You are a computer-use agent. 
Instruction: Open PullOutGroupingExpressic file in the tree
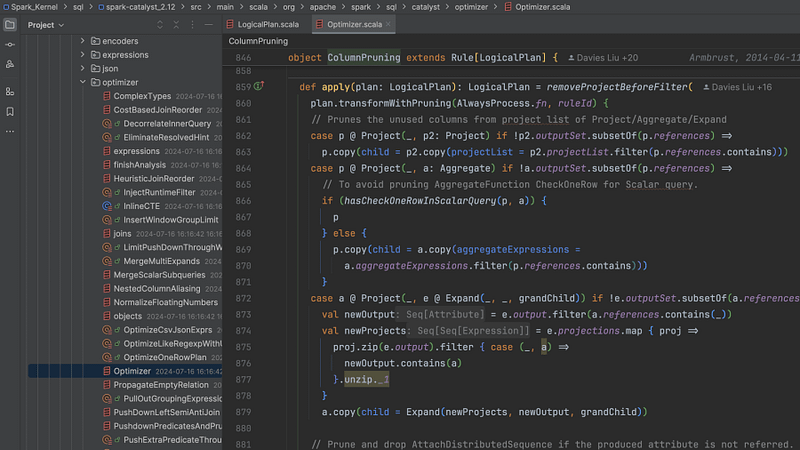[172, 398]
